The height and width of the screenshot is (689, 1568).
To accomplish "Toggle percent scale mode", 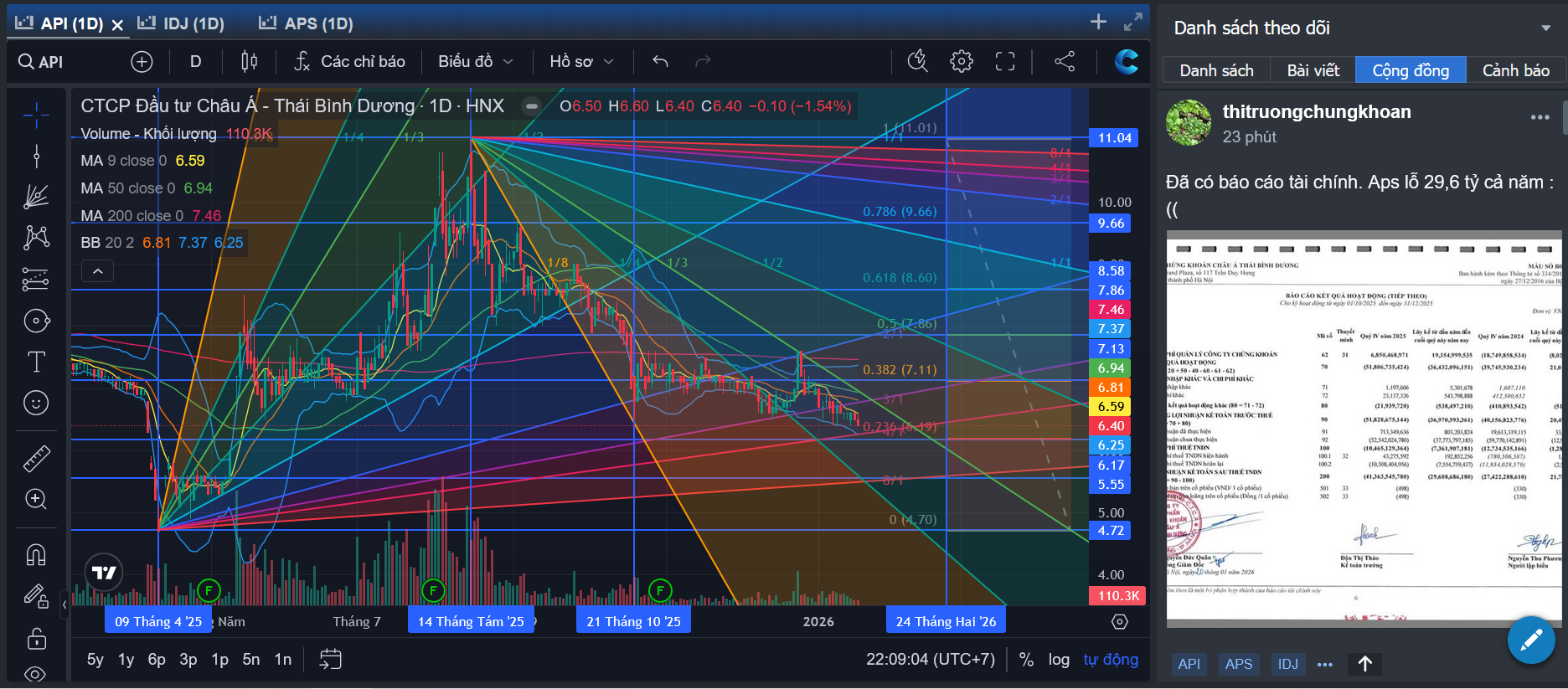I will (x=1026, y=660).
